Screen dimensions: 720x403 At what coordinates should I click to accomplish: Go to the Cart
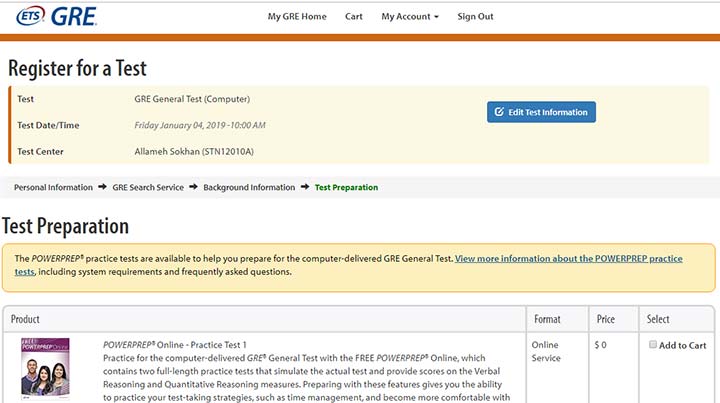pyautogui.click(x=354, y=17)
